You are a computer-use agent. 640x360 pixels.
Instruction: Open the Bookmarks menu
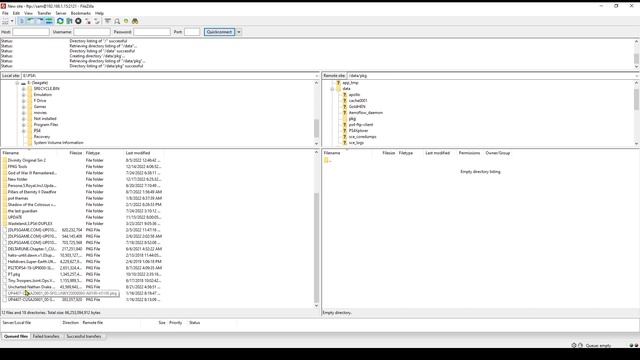coord(81,13)
